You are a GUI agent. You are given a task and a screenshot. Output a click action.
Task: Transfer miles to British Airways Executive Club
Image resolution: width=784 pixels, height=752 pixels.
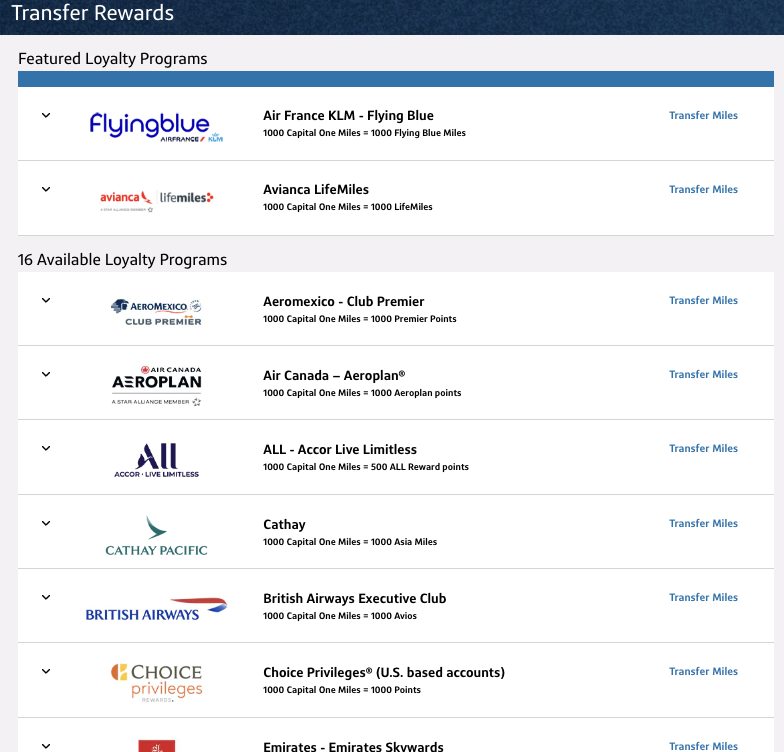point(703,597)
